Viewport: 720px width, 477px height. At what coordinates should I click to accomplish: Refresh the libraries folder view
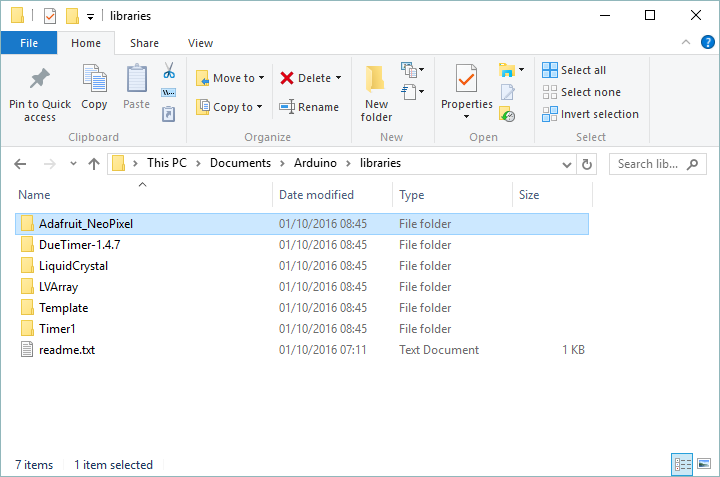[x=587, y=164]
